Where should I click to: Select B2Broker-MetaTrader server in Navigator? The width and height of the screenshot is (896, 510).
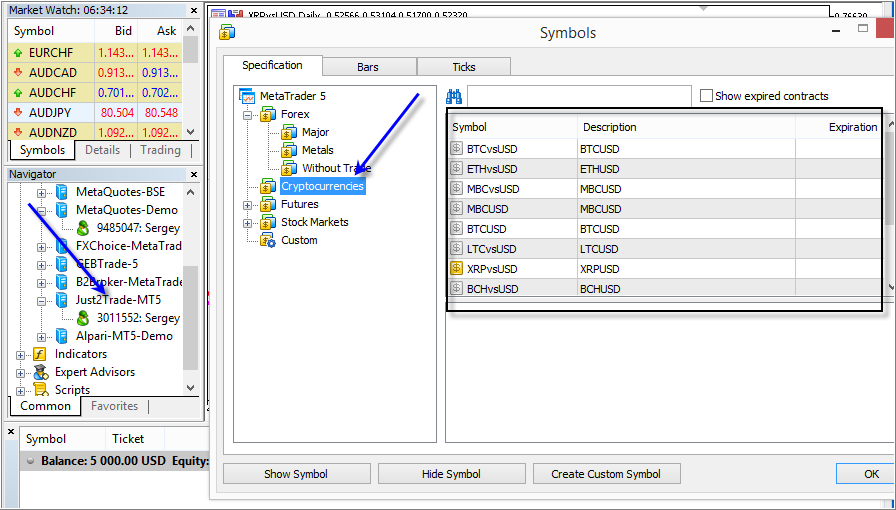coord(129,282)
